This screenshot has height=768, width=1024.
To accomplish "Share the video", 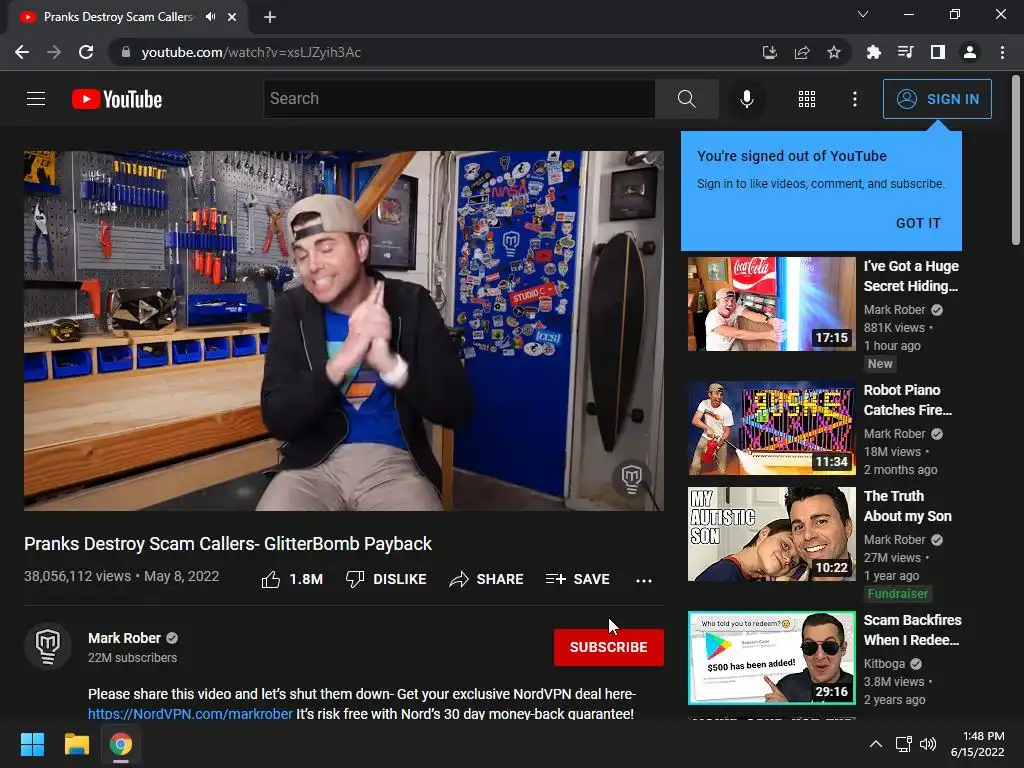I will point(487,579).
